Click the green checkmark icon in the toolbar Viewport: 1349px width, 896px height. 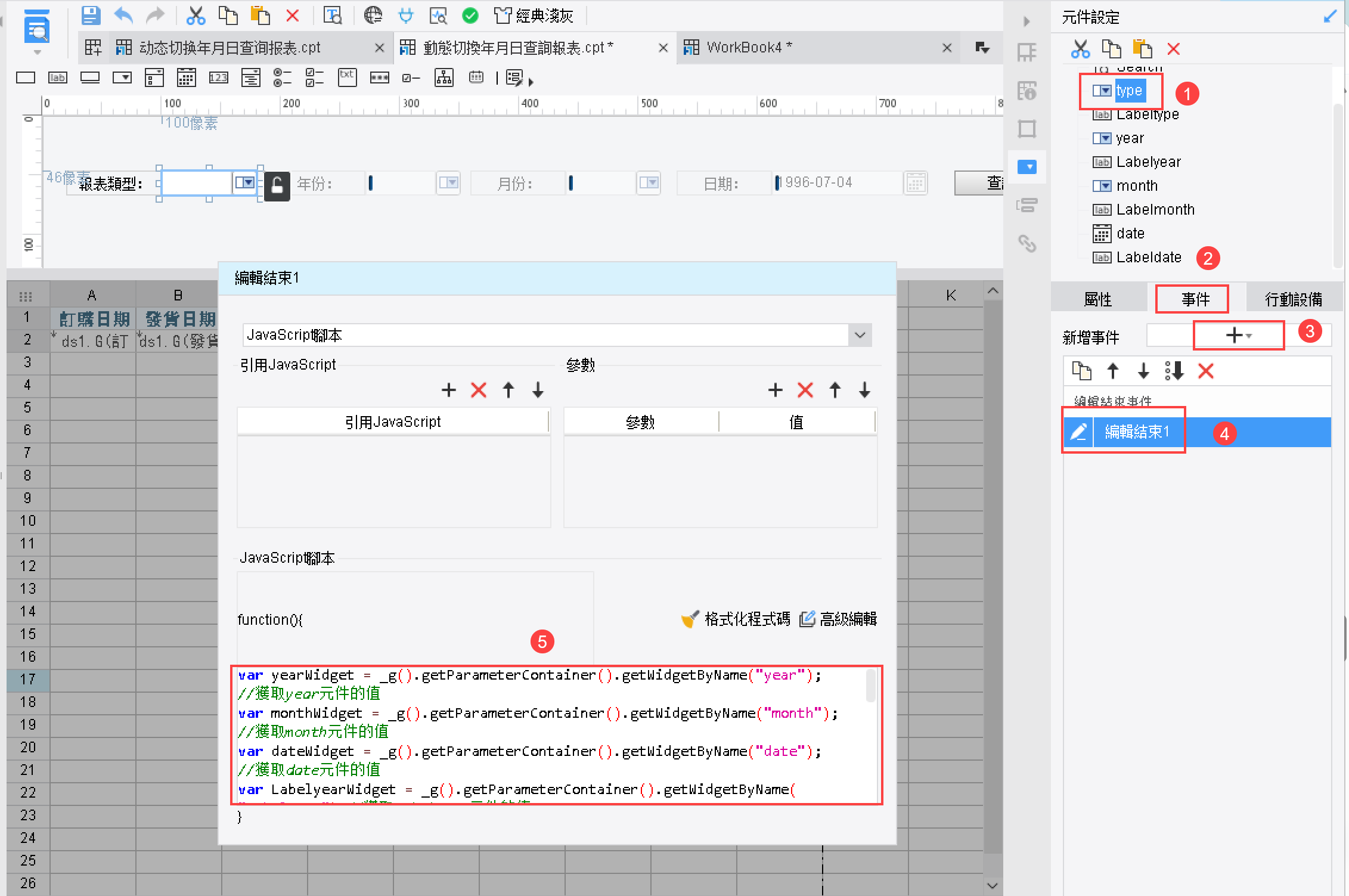point(470,15)
